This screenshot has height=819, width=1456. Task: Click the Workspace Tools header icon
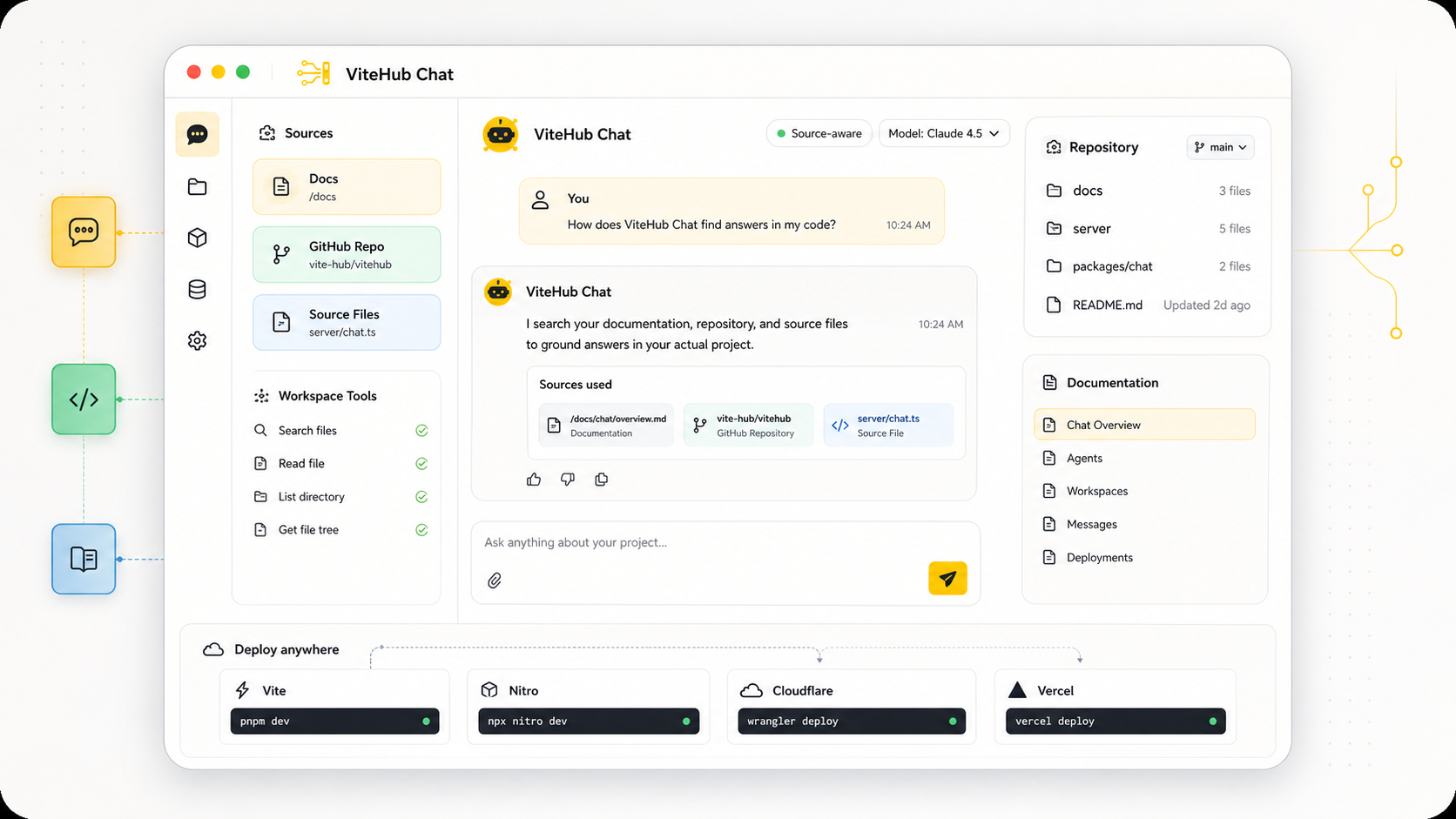(x=261, y=396)
